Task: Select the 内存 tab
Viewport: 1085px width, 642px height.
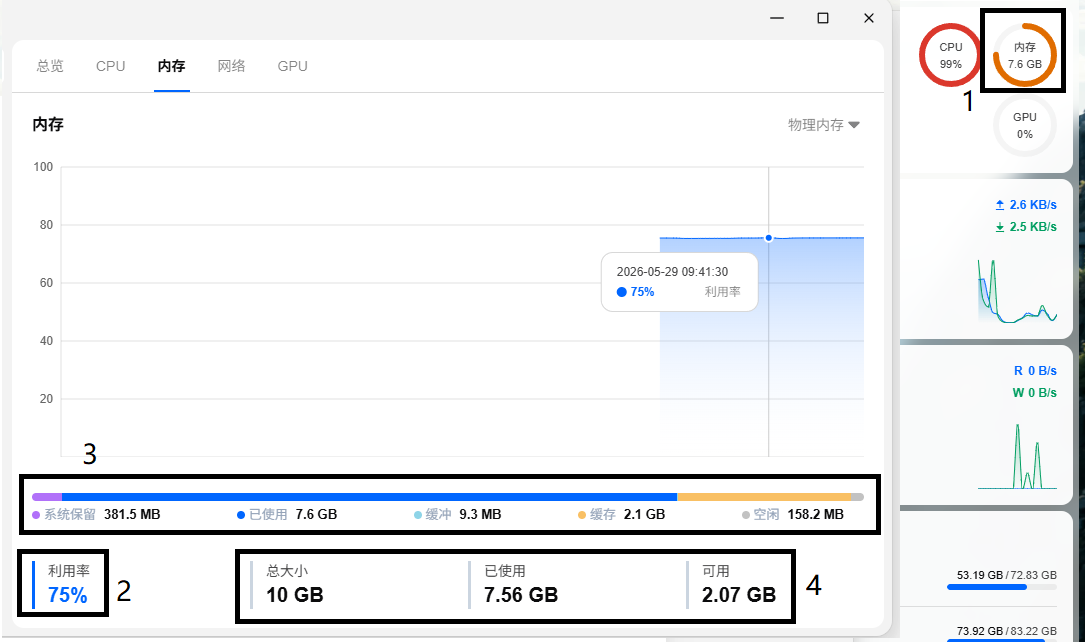Action: (x=172, y=66)
